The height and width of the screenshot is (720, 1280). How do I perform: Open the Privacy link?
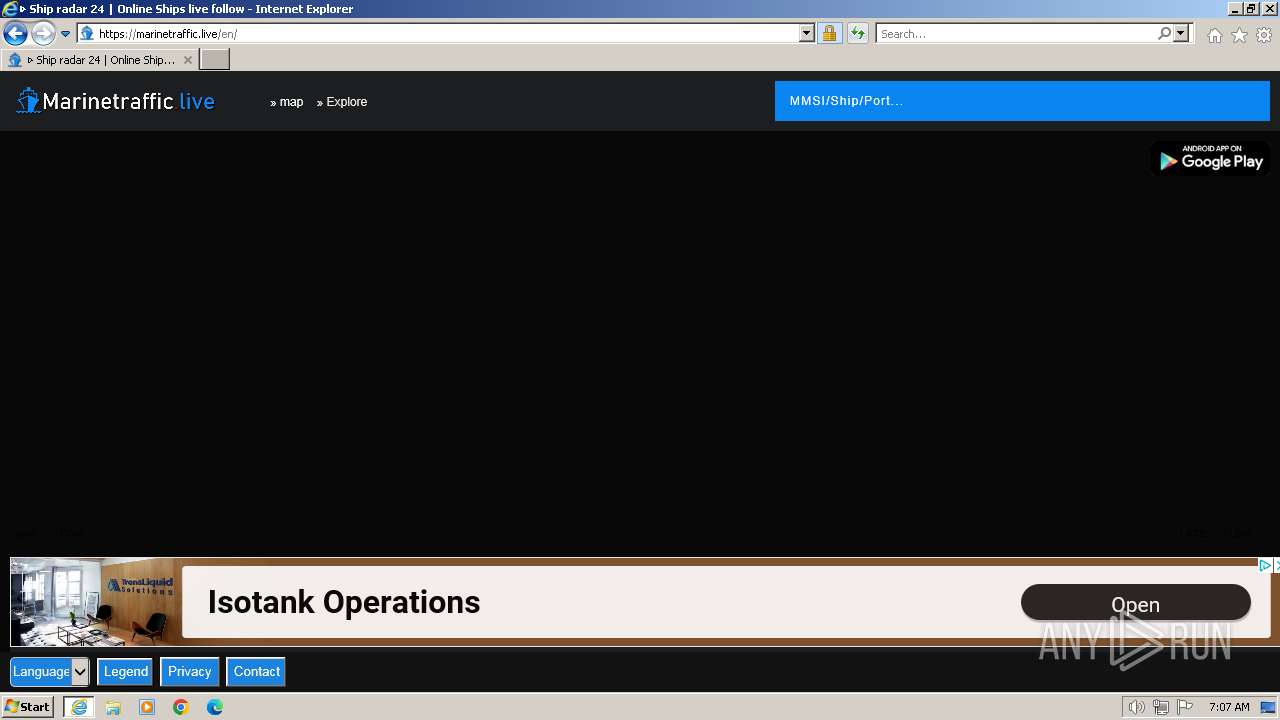(x=190, y=672)
